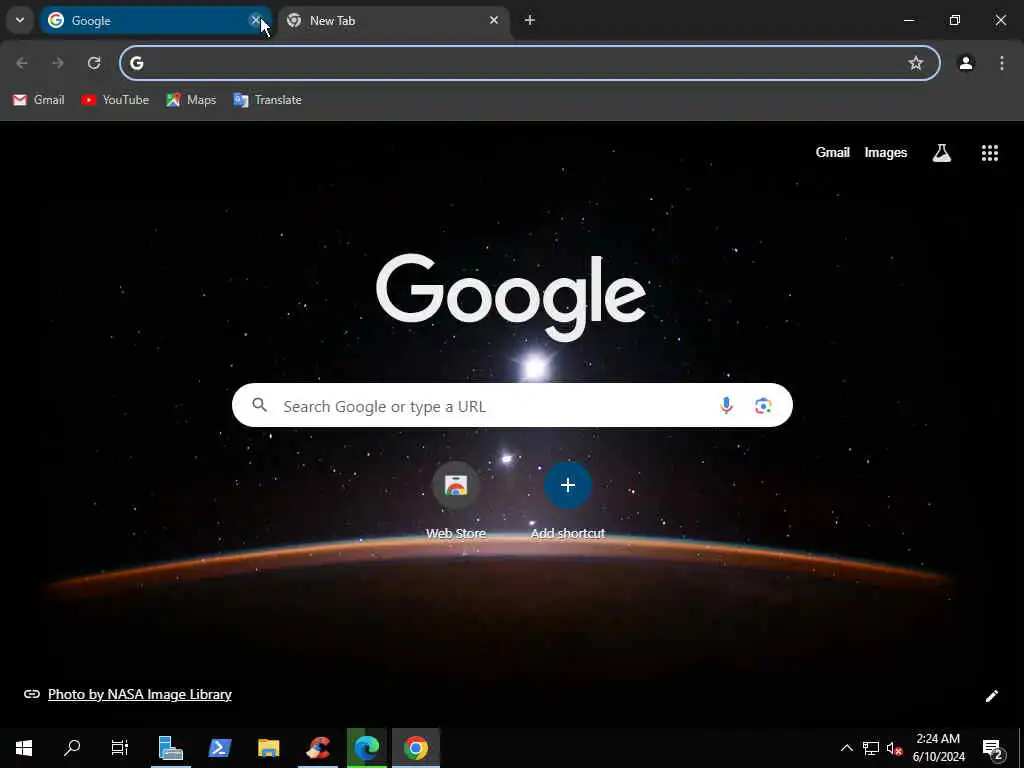The width and height of the screenshot is (1024, 768).
Task: Open the tab search dropdown arrow
Action: point(20,20)
